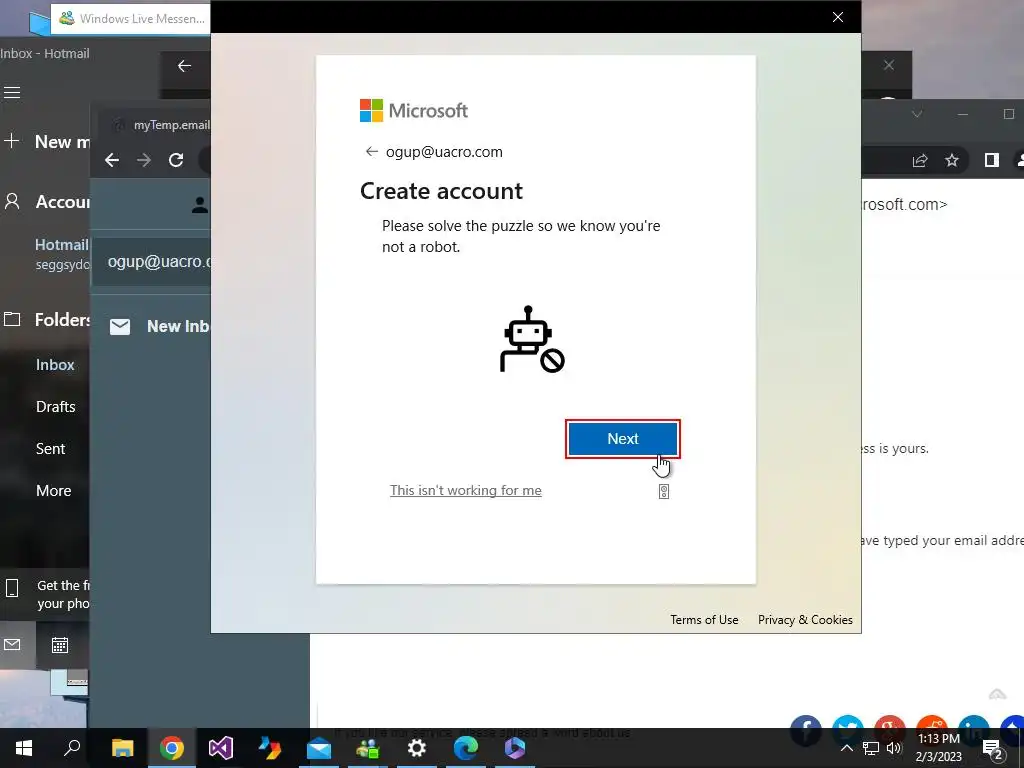Open Windows Live Messenger taskbar icon

[x=368, y=748]
